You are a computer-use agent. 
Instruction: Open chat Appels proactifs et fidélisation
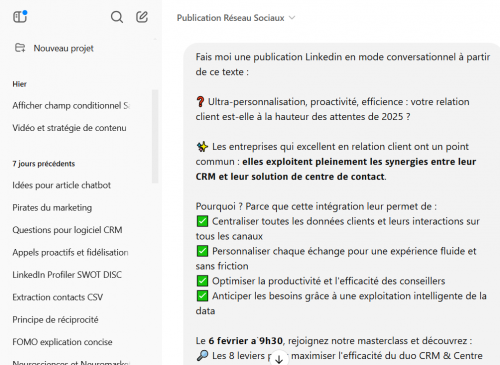[70, 253]
